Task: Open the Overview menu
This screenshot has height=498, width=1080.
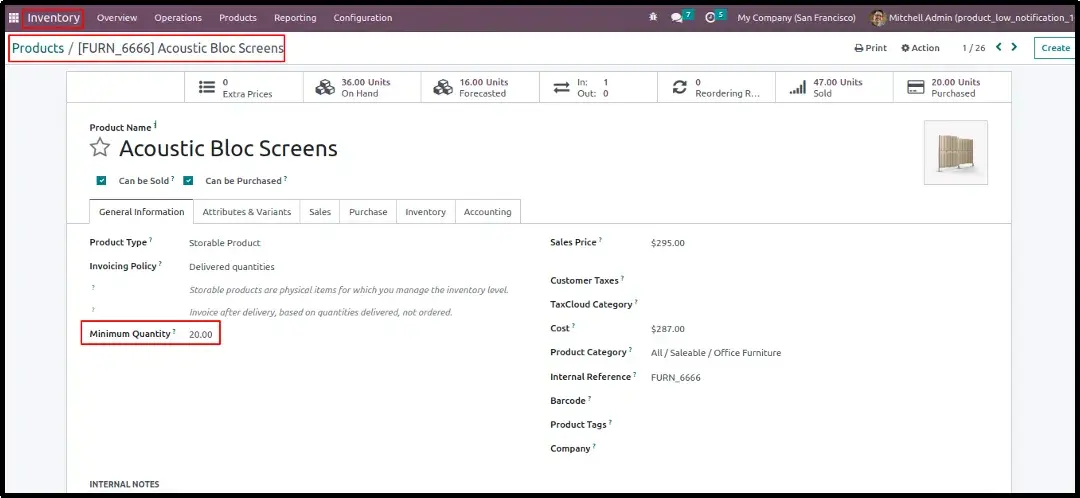Action: [x=117, y=18]
